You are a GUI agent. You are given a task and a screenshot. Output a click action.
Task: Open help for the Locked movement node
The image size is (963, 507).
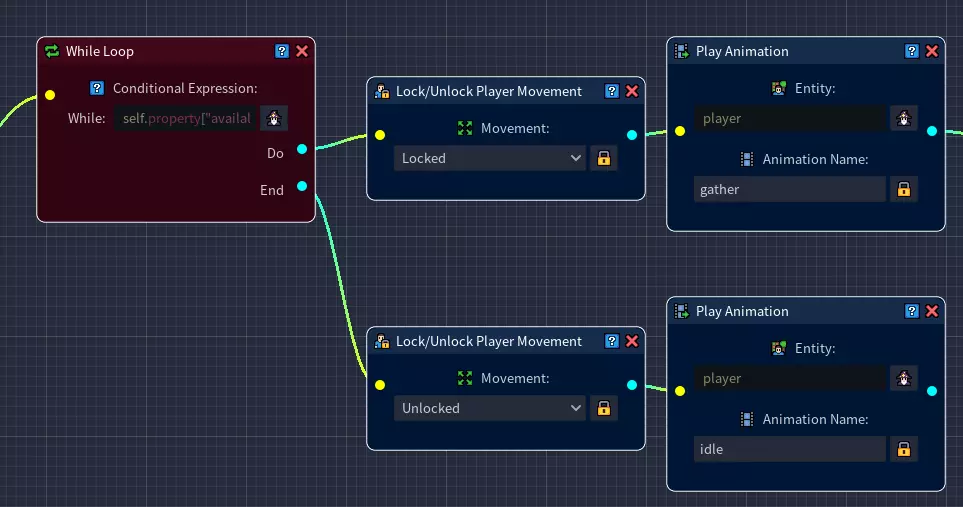click(612, 91)
